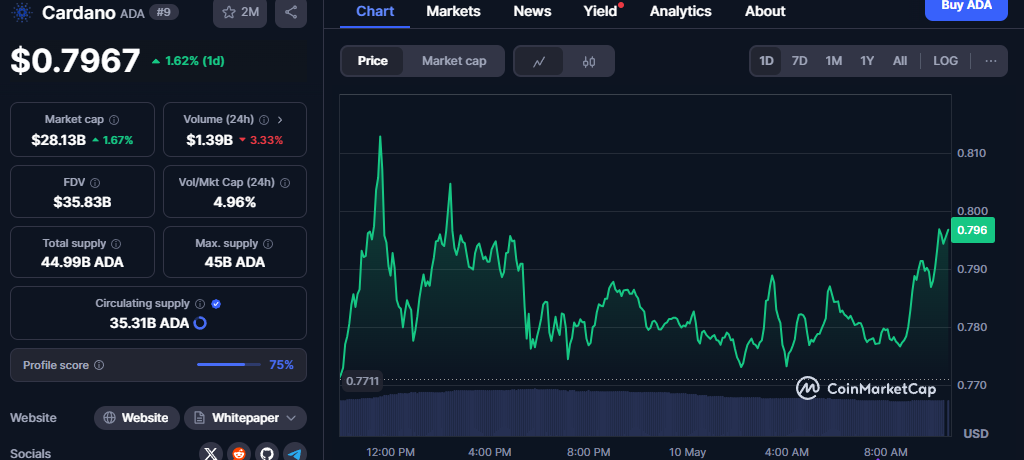
Task: Show Circulating supply info icon
Action: [200, 304]
